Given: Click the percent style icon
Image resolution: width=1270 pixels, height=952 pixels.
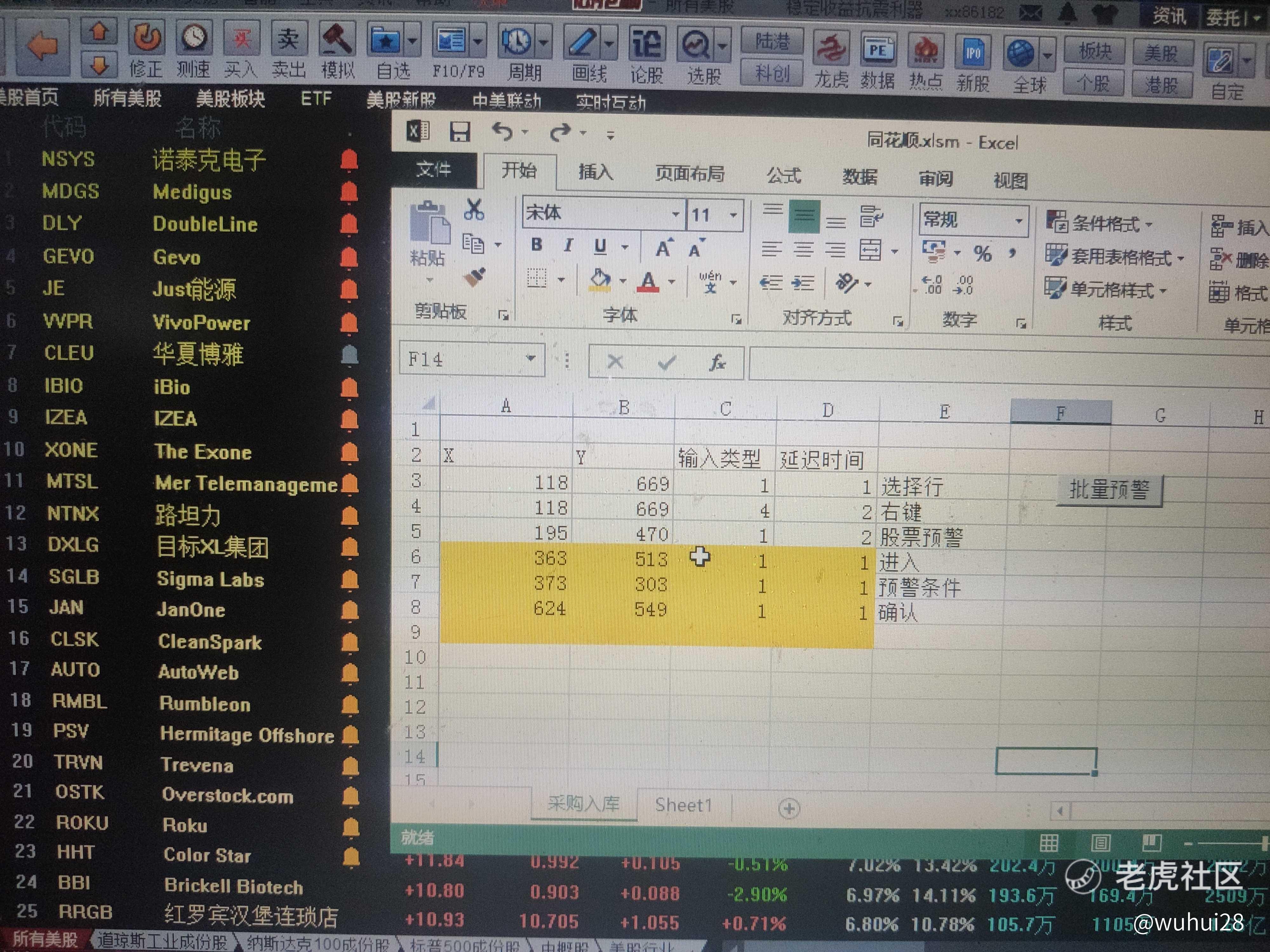Looking at the screenshot, I should pyautogui.click(x=982, y=253).
